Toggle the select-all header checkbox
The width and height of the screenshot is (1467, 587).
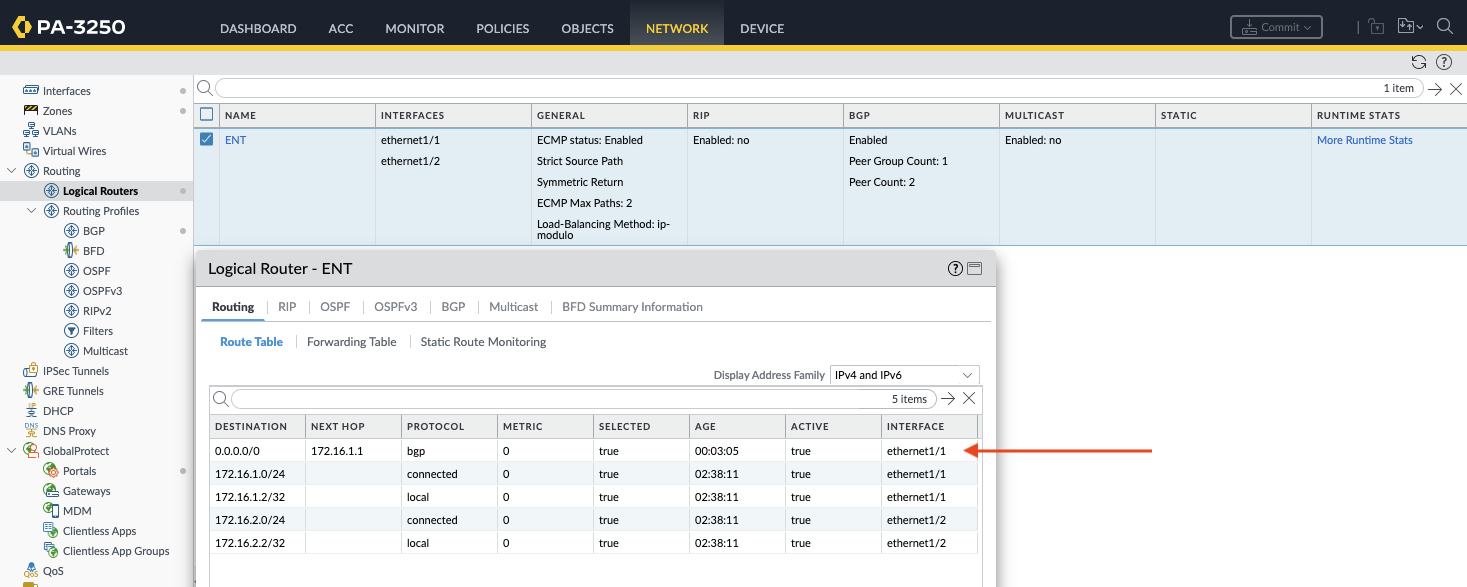207,115
